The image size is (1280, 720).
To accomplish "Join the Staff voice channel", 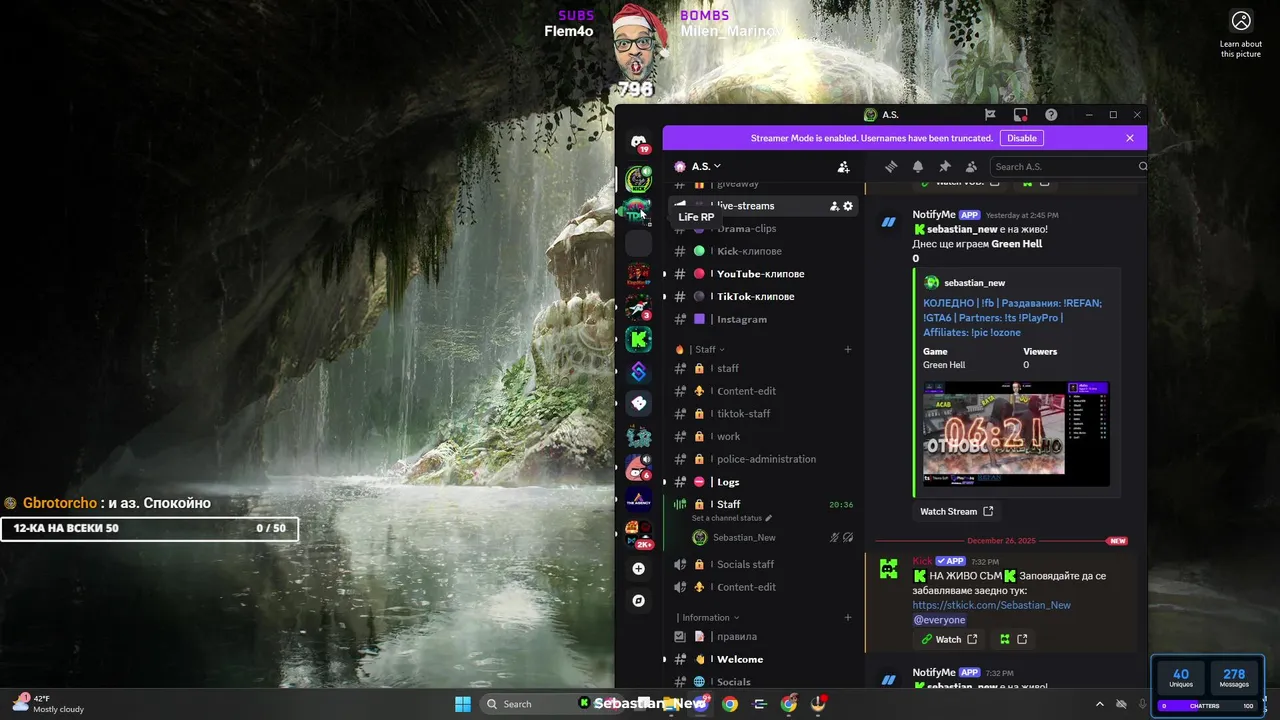I will (763, 505).
